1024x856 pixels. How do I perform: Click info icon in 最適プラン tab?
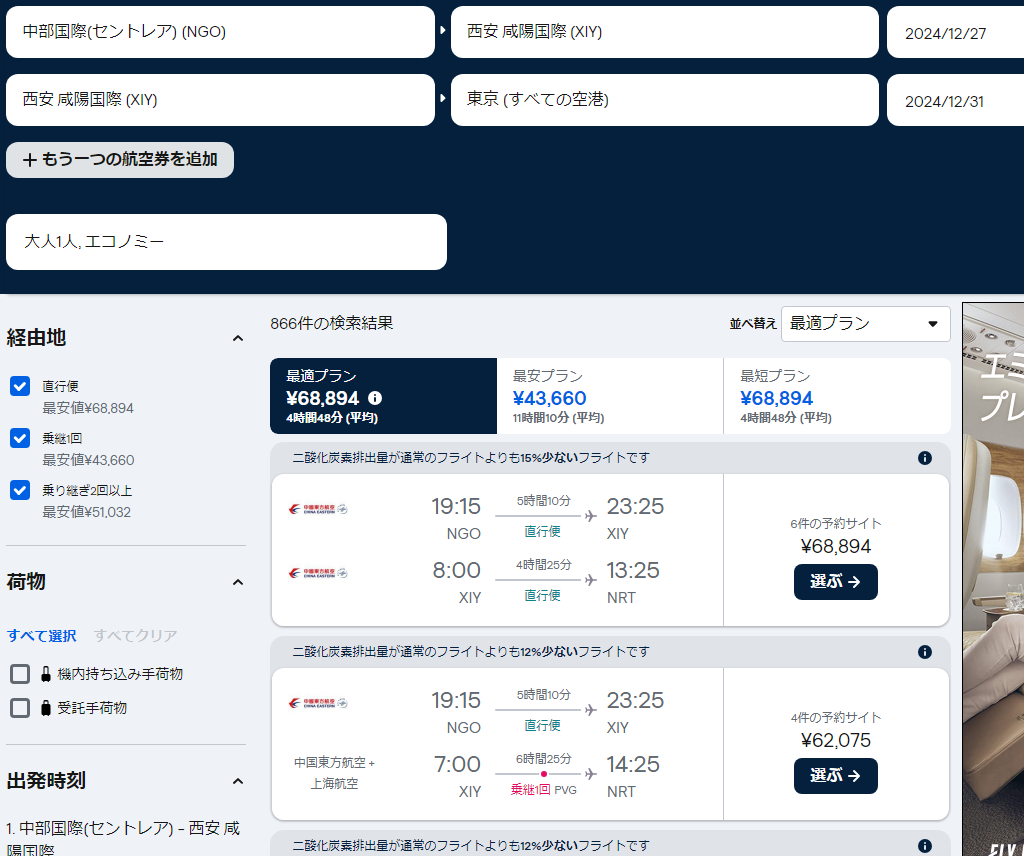coord(375,398)
